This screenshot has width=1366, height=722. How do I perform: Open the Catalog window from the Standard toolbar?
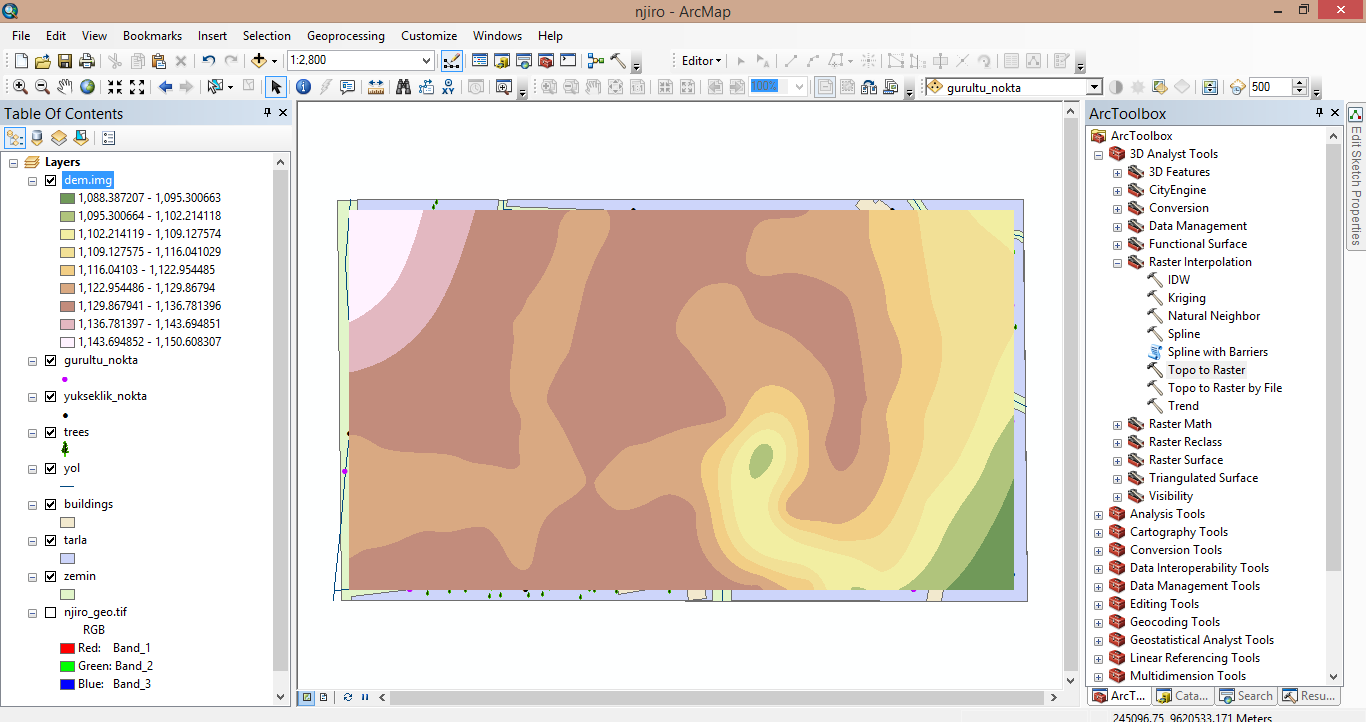[x=501, y=61]
